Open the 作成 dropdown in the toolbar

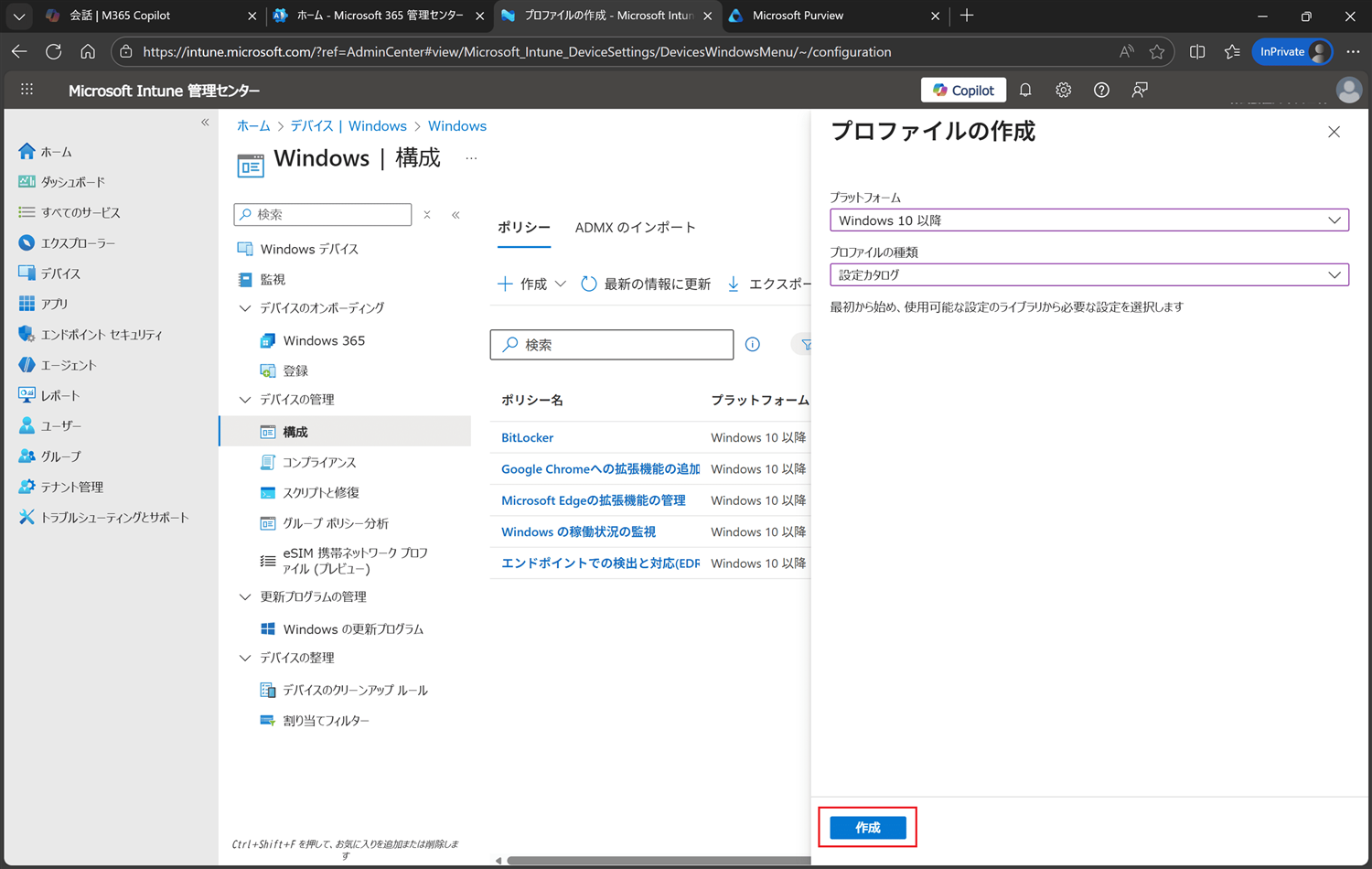532,284
